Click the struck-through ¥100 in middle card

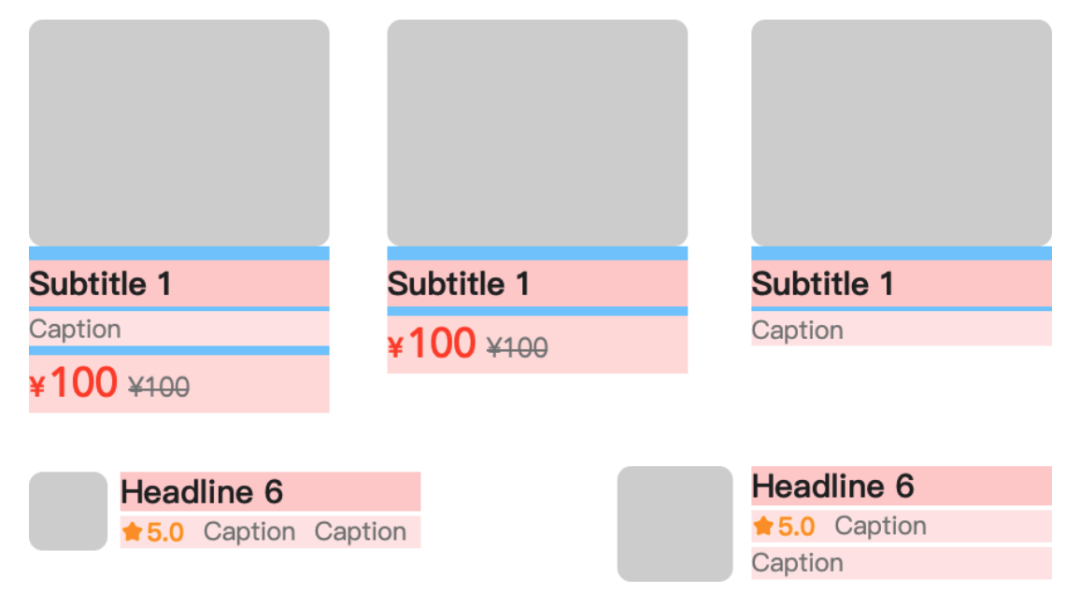[x=517, y=347]
